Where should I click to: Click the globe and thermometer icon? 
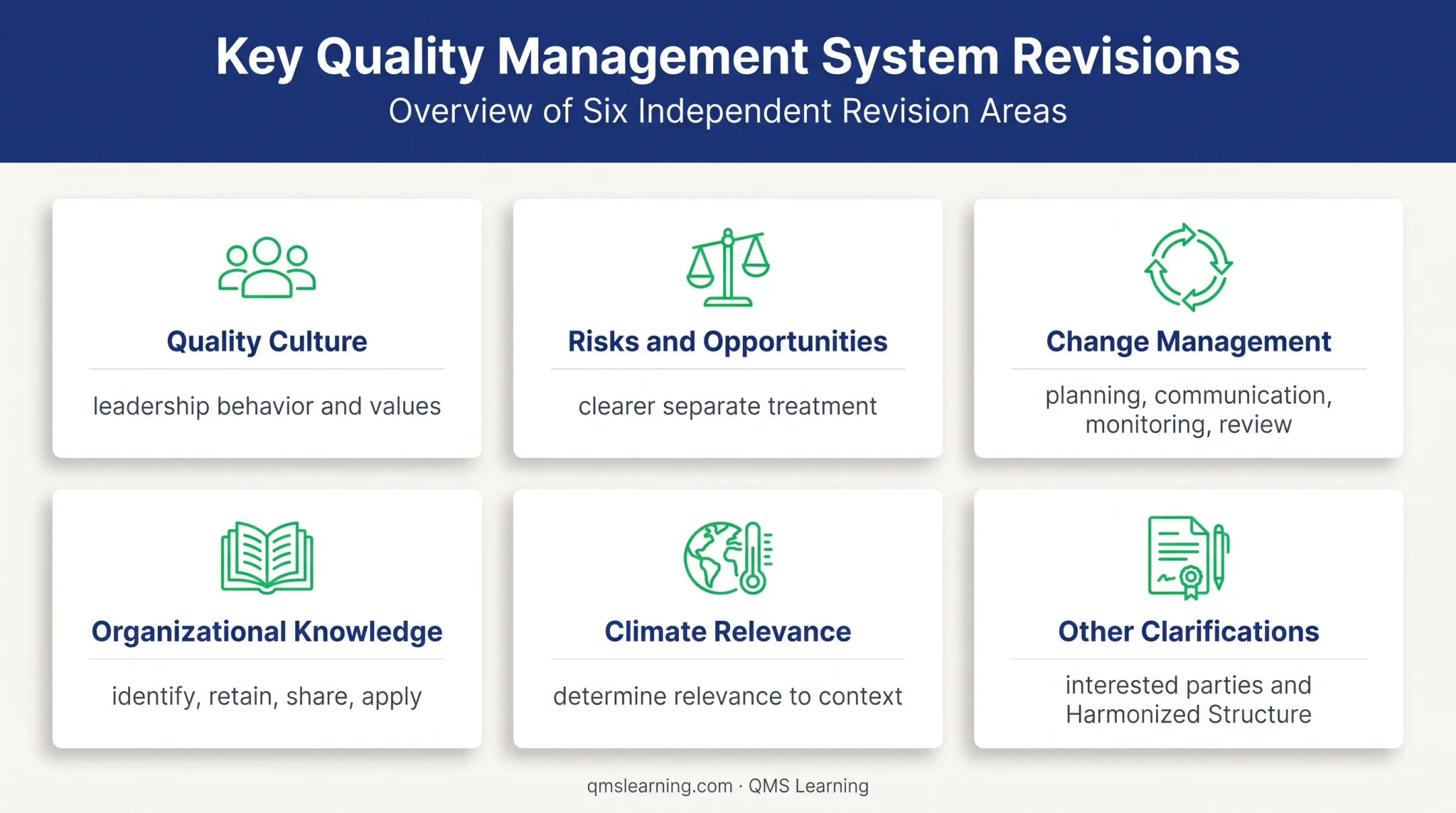click(728, 558)
